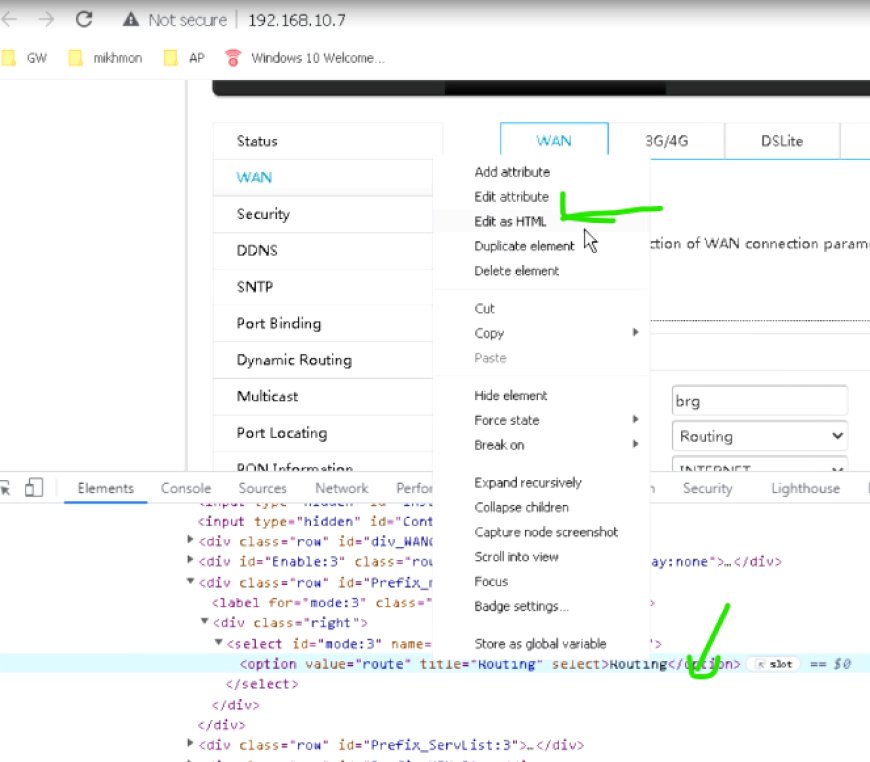The width and height of the screenshot is (870, 762).
Task: Select the input type="hidden" id="Cont line
Action: (315, 522)
